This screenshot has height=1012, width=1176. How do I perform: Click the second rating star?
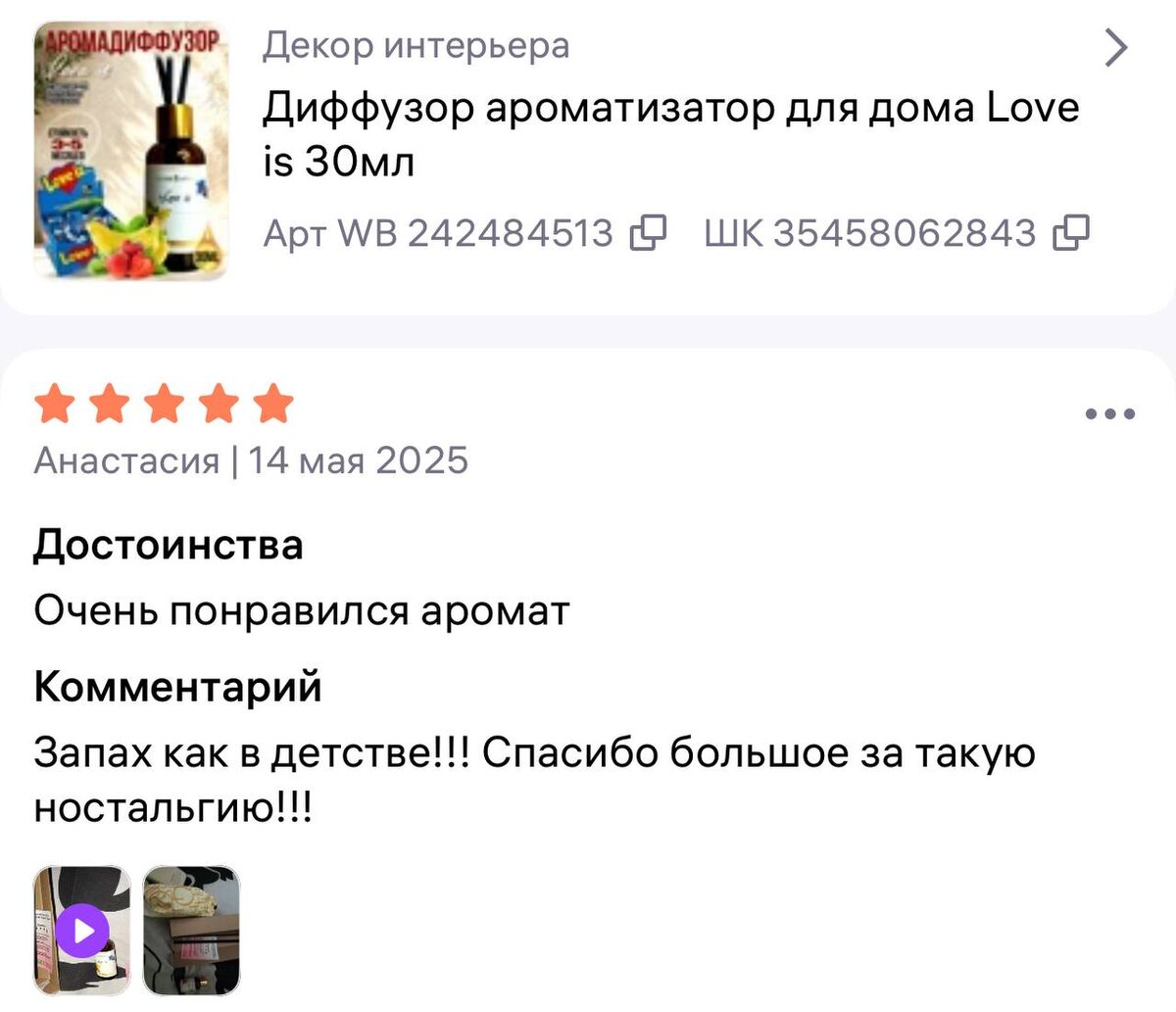[x=109, y=404]
